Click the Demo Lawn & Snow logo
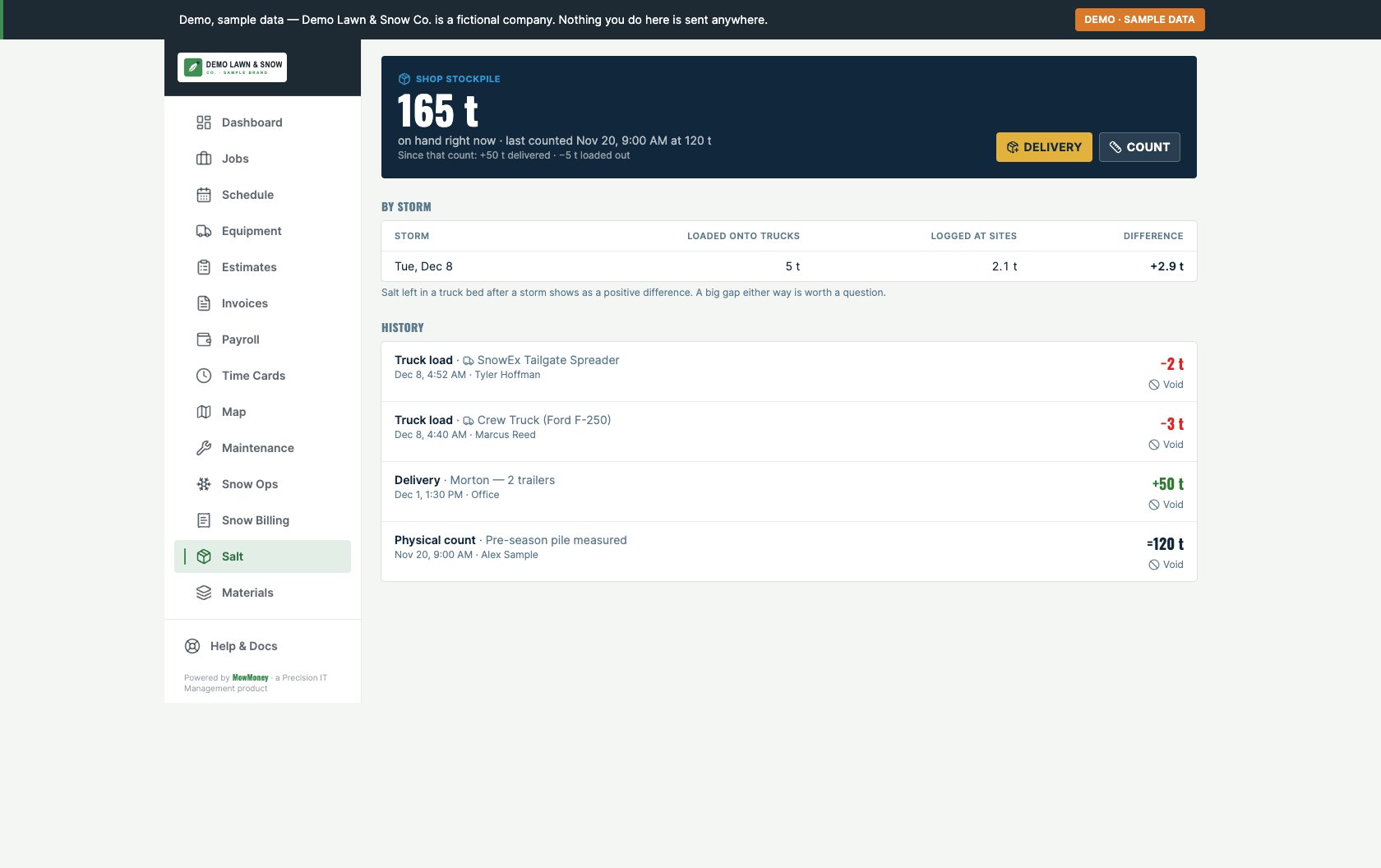 [232, 67]
